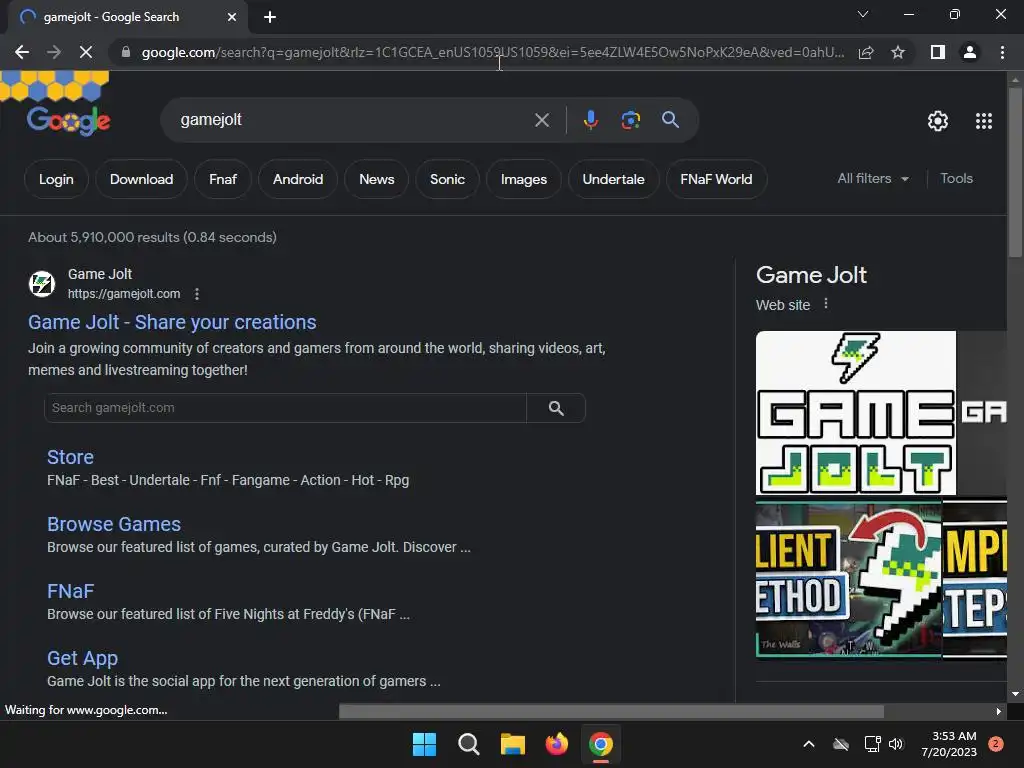This screenshot has height=768, width=1024.
Task: Click the scroll right arrow
Action: [999, 711]
